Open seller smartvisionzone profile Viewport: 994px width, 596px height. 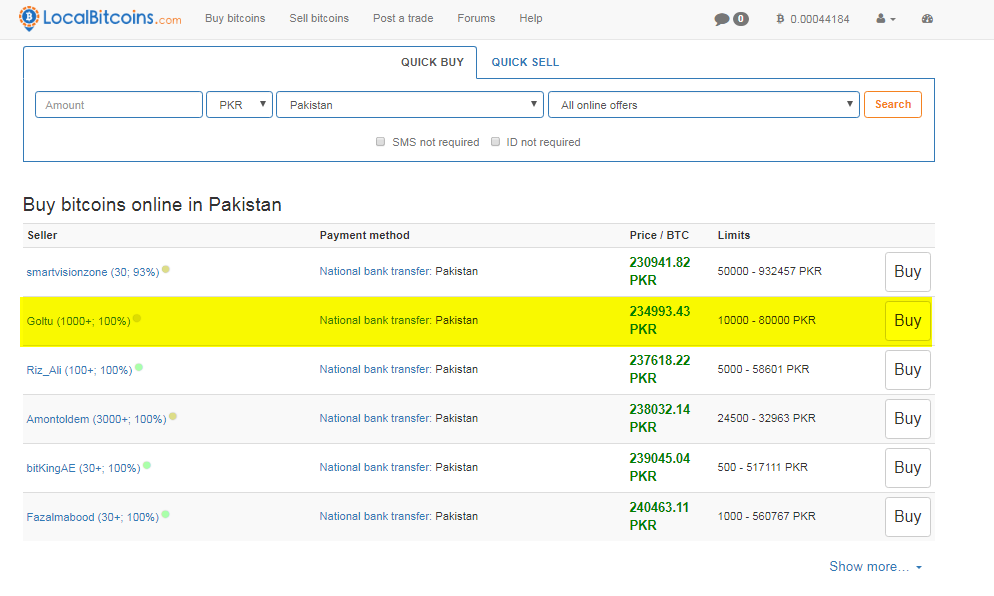tap(93, 272)
